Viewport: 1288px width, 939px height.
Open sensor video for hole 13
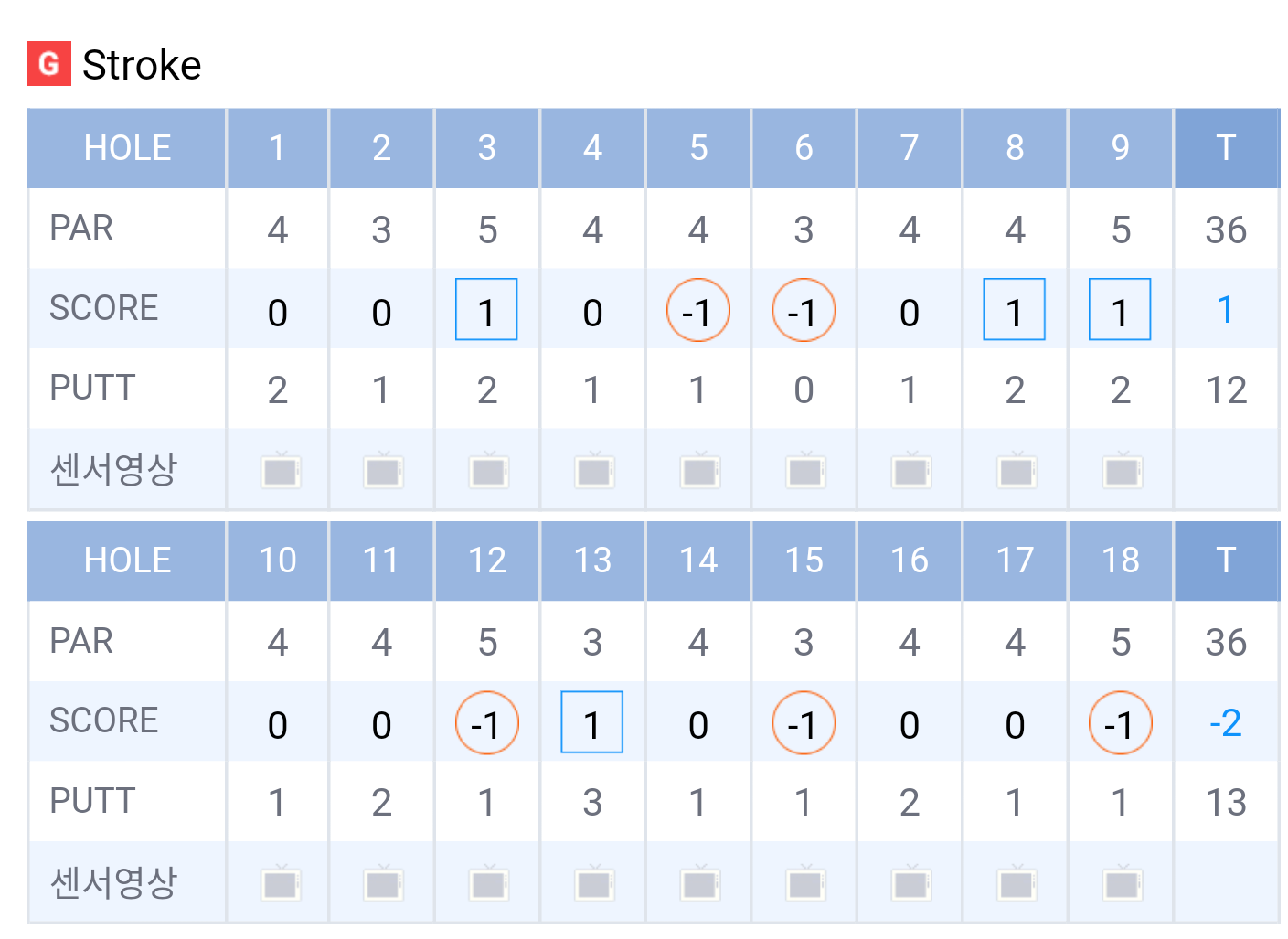click(594, 884)
